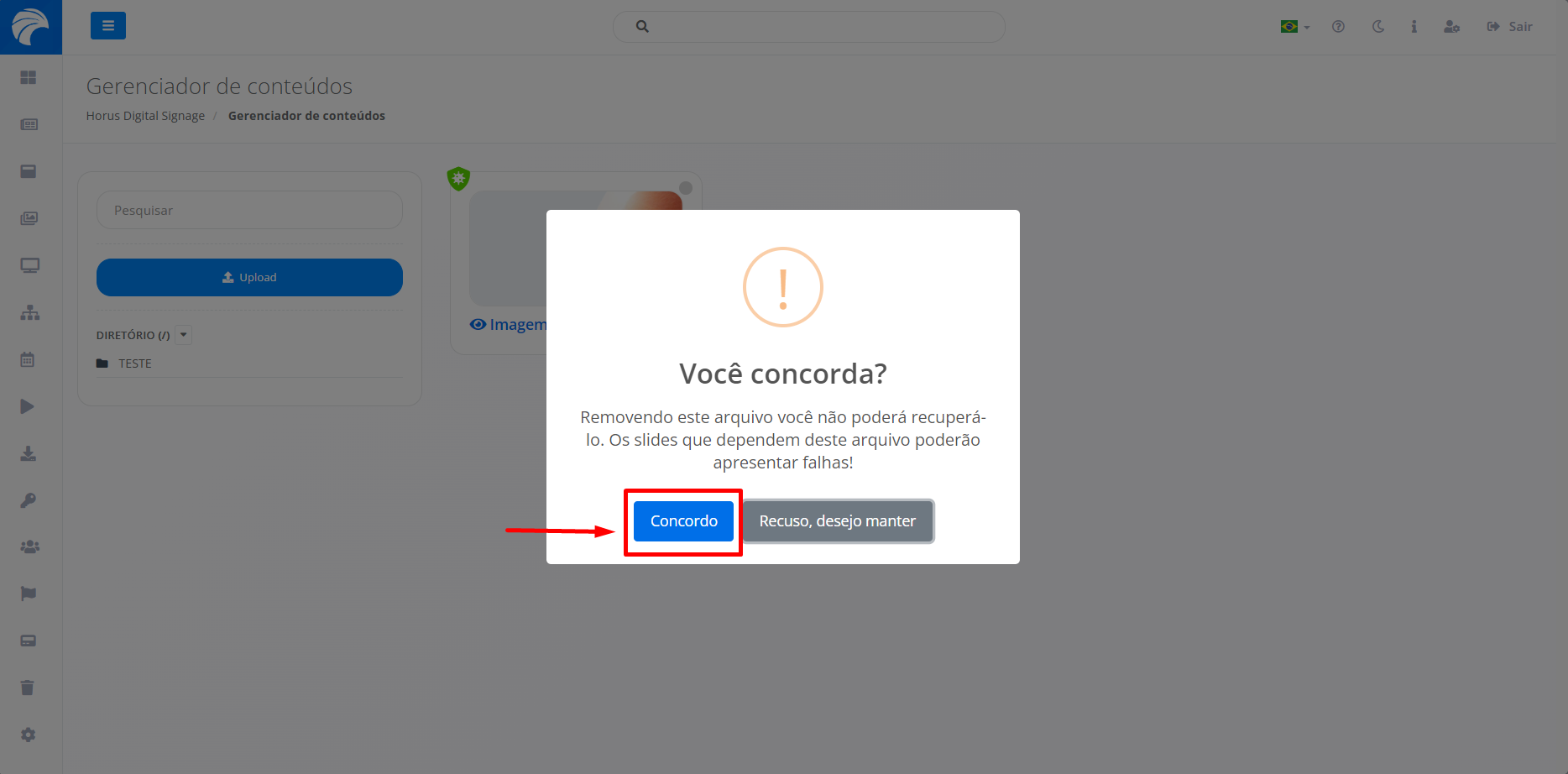Open the Brazil flag language dropdown
Screen dimensions: 1568x774
[1295, 27]
